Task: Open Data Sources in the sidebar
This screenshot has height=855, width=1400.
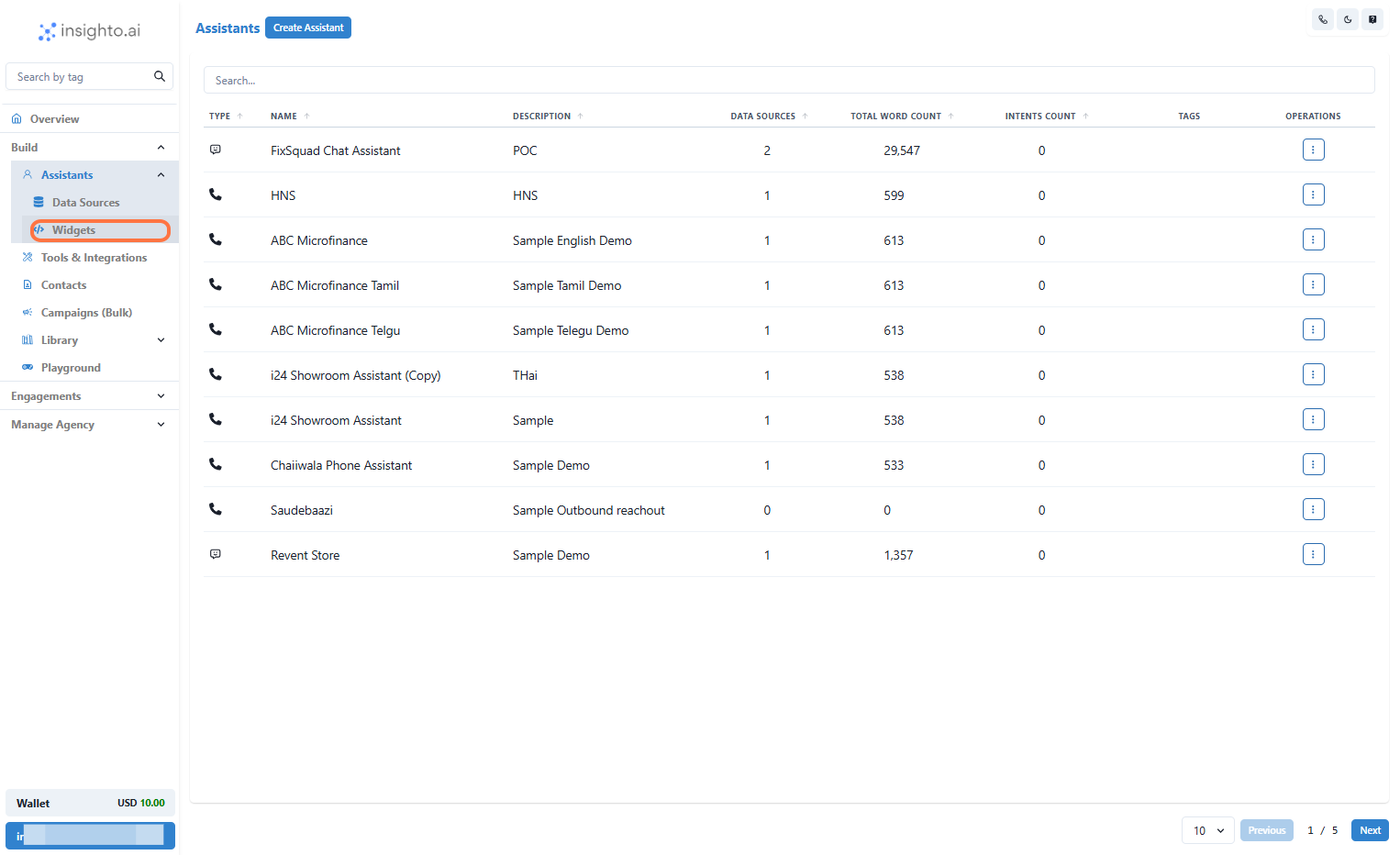Action: tap(99, 203)
